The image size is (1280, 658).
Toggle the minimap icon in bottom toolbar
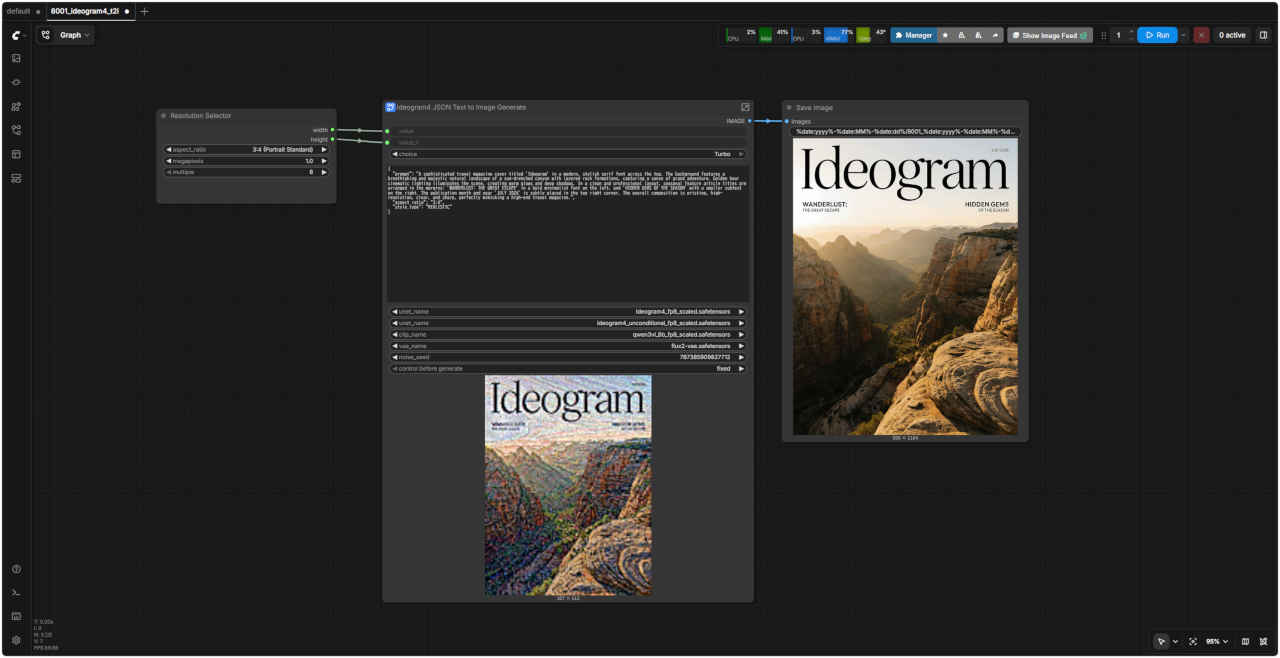coord(1245,641)
